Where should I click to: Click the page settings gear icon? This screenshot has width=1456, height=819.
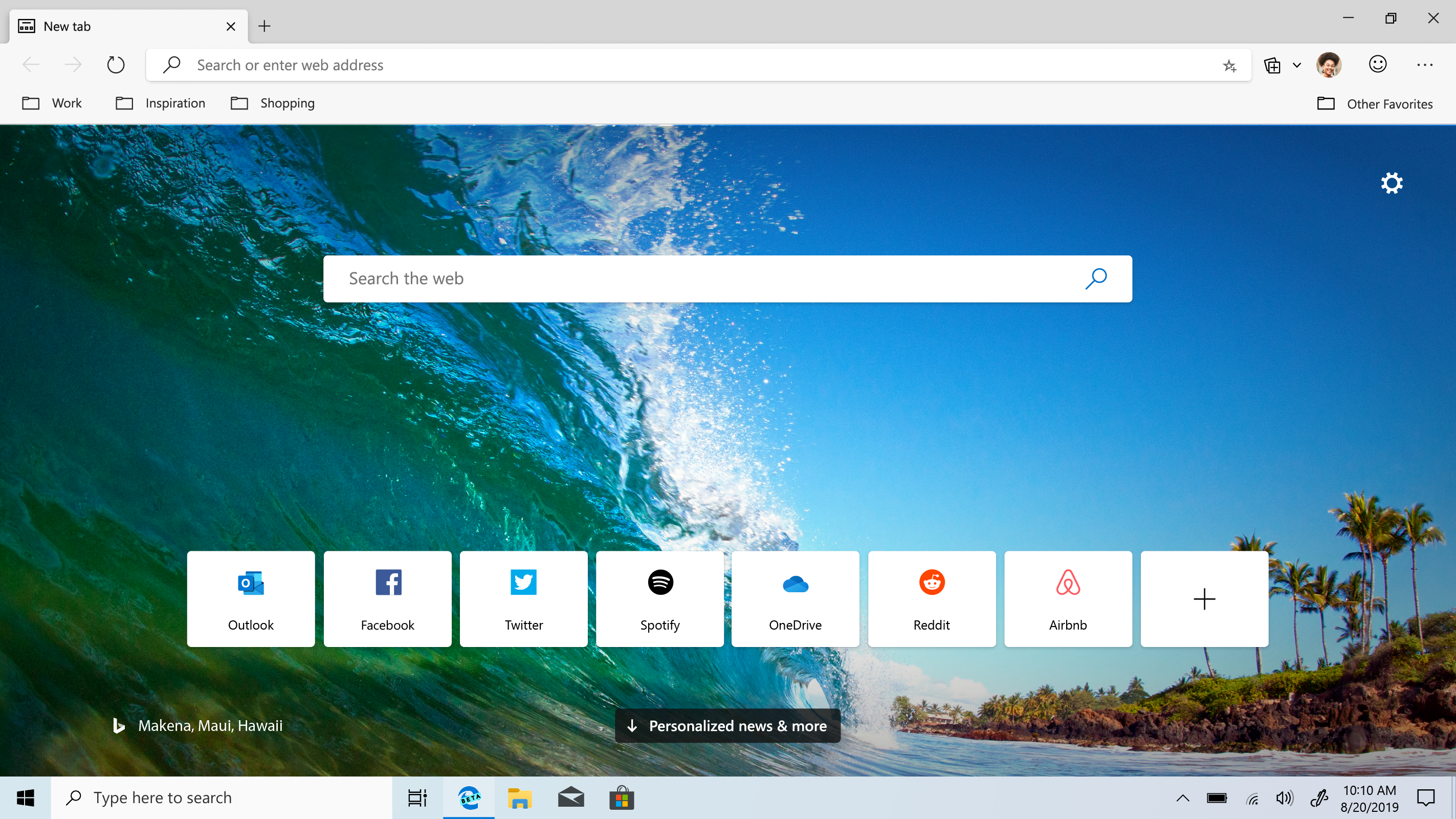(1391, 183)
